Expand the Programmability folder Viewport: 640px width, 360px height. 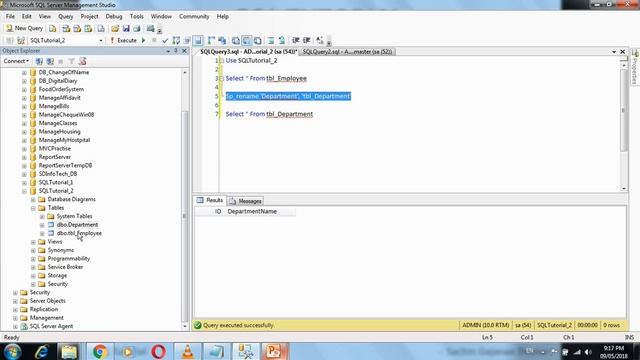pos(33,259)
